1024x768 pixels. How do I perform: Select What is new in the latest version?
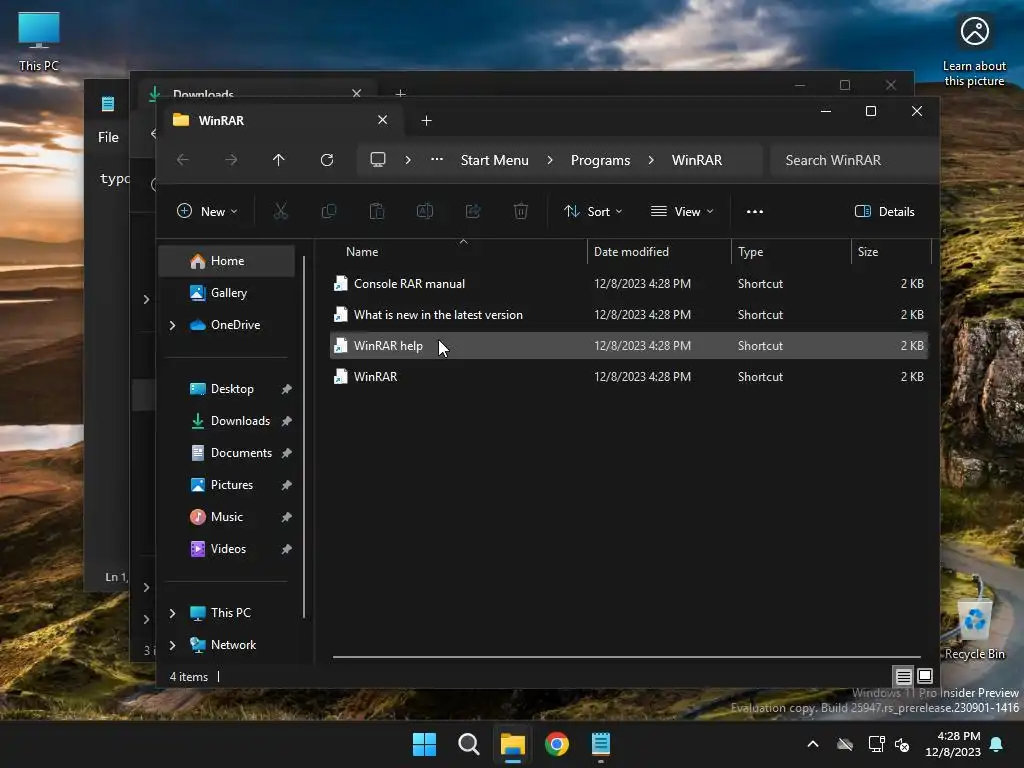(x=629, y=315)
